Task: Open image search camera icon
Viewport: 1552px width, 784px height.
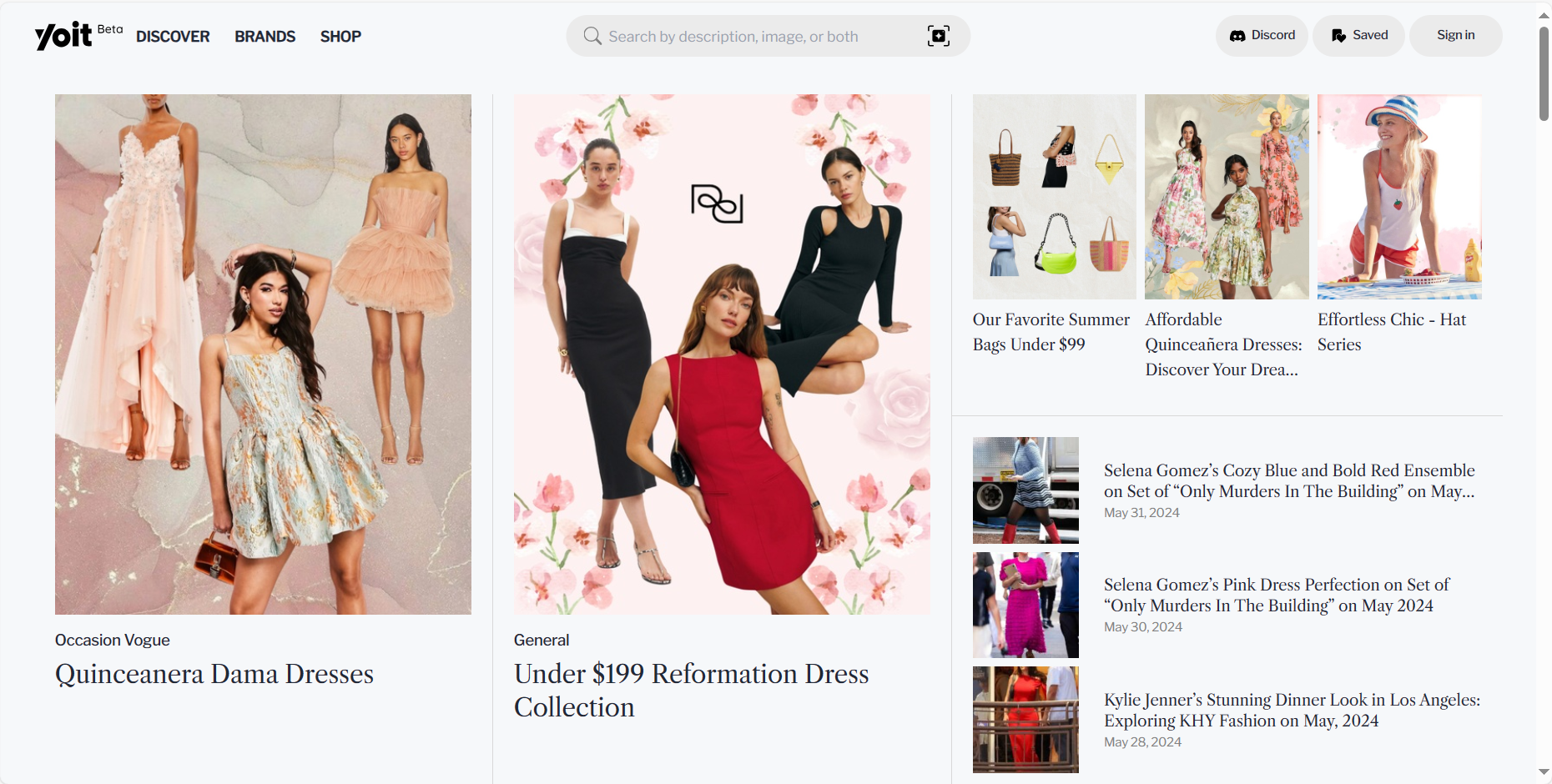Action: pyautogui.click(x=938, y=36)
